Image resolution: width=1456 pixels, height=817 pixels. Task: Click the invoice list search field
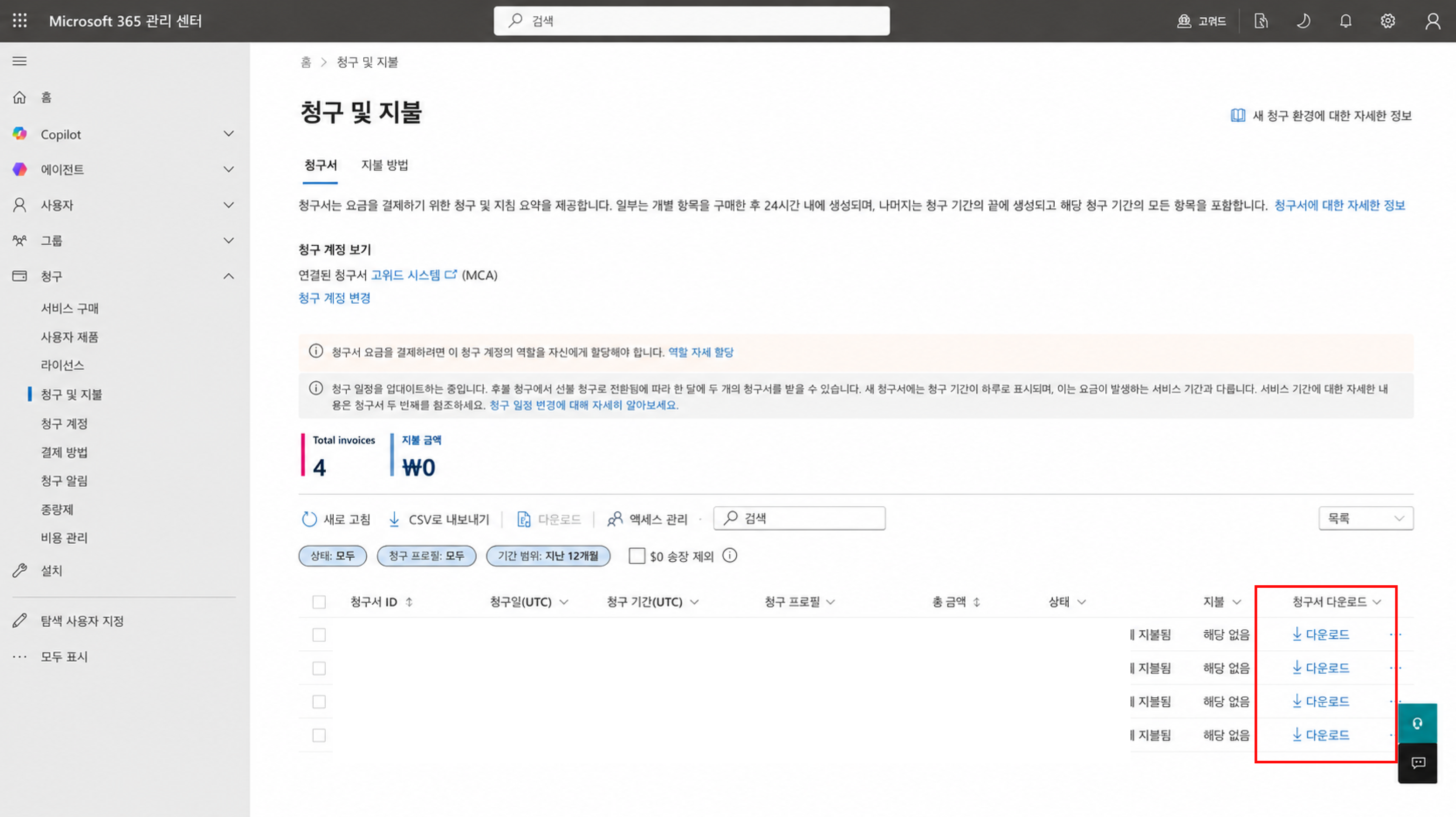pyautogui.click(x=799, y=518)
